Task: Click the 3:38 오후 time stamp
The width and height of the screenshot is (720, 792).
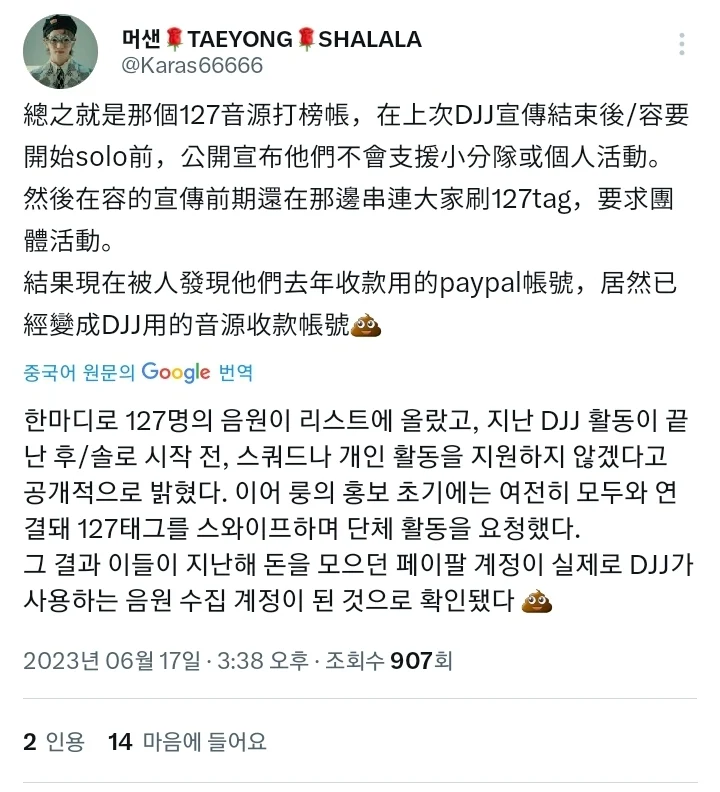Action: (262, 661)
